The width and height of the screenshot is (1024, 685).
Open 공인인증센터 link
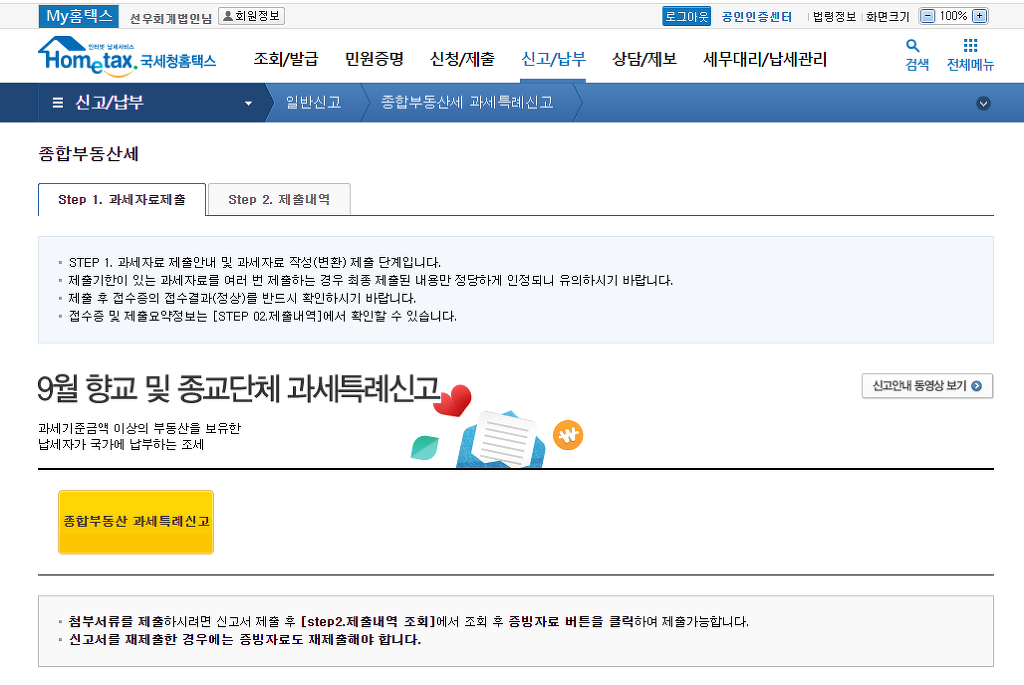(757, 16)
